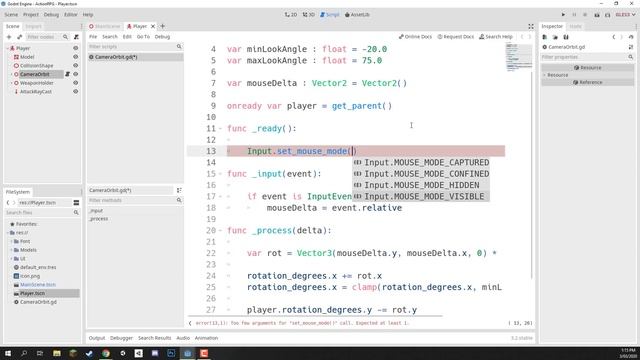This screenshot has width=640, height=360.
Task: Play a custom scene
Action: (x=607, y=14)
